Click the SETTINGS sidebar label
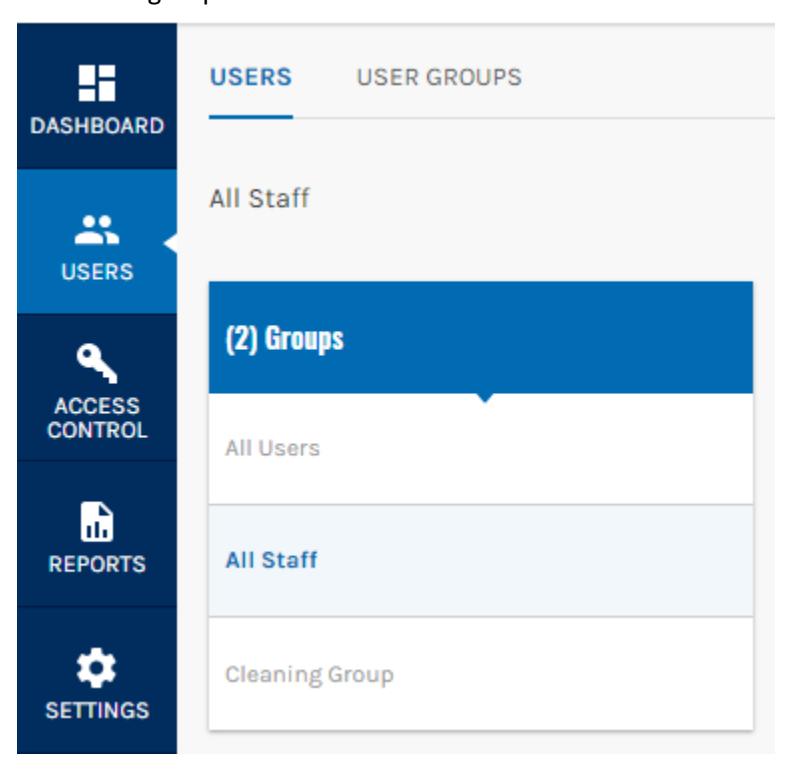This screenshot has height=773, width=790. pyautogui.click(x=97, y=711)
